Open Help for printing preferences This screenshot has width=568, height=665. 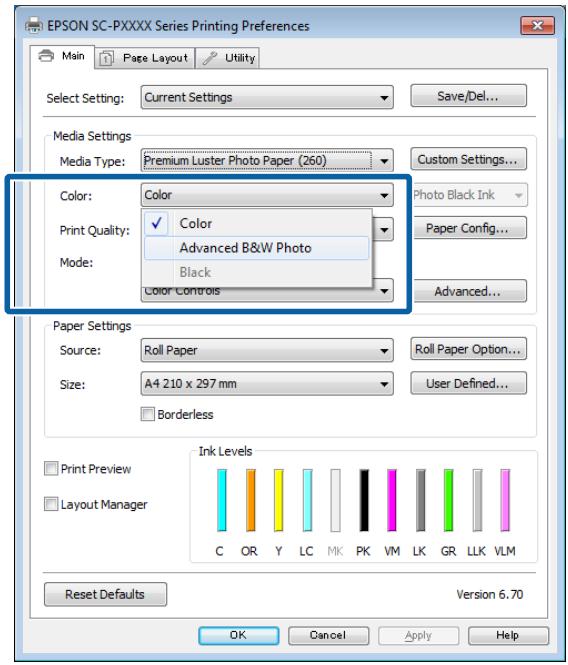pos(508,635)
